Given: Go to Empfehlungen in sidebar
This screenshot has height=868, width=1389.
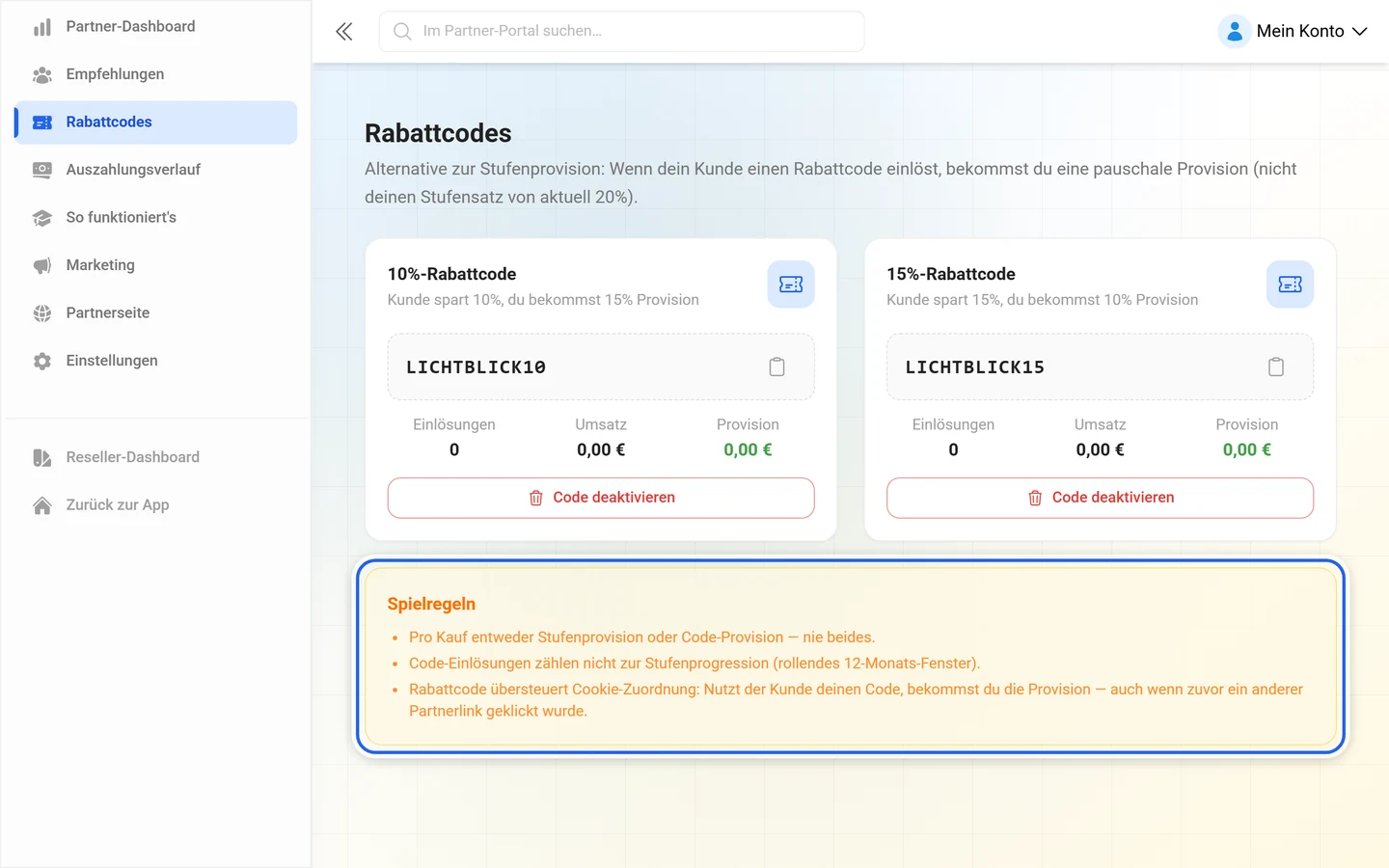Looking at the screenshot, I should (x=156, y=74).
